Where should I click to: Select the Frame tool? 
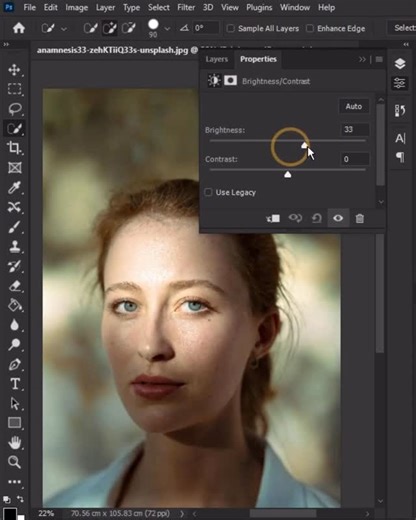[15, 167]
